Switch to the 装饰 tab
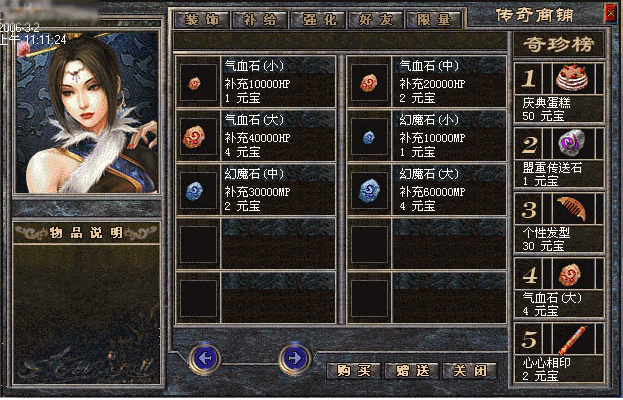Viewport: 623px width, 400px height. 202,19
